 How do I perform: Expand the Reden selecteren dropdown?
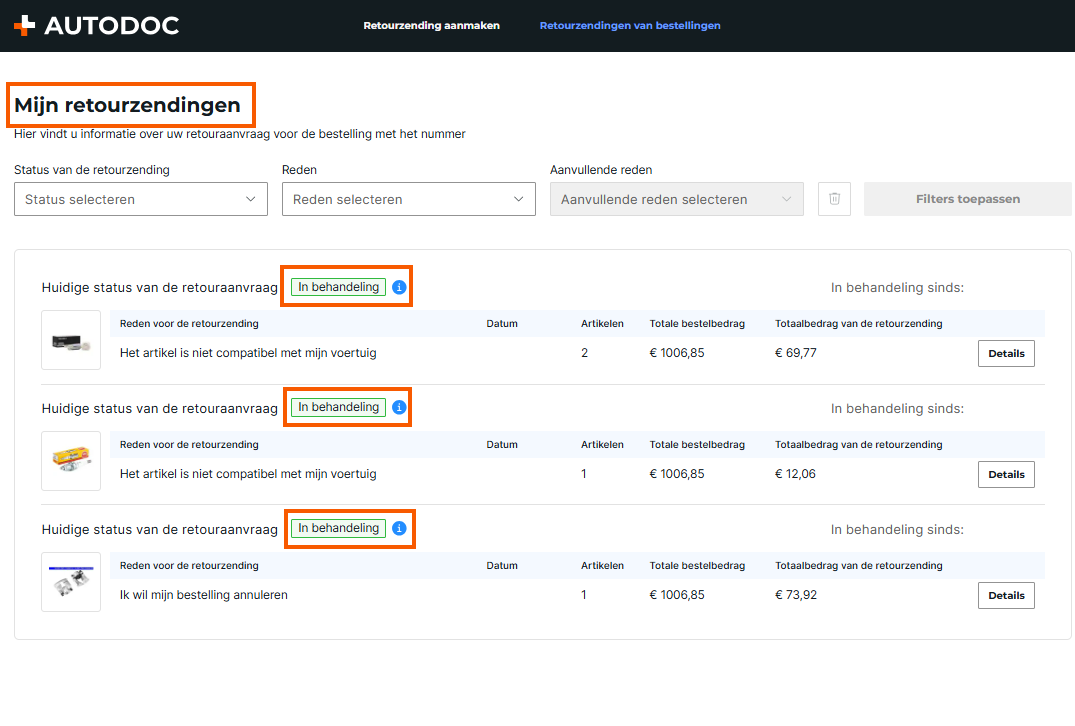point(409,199)
